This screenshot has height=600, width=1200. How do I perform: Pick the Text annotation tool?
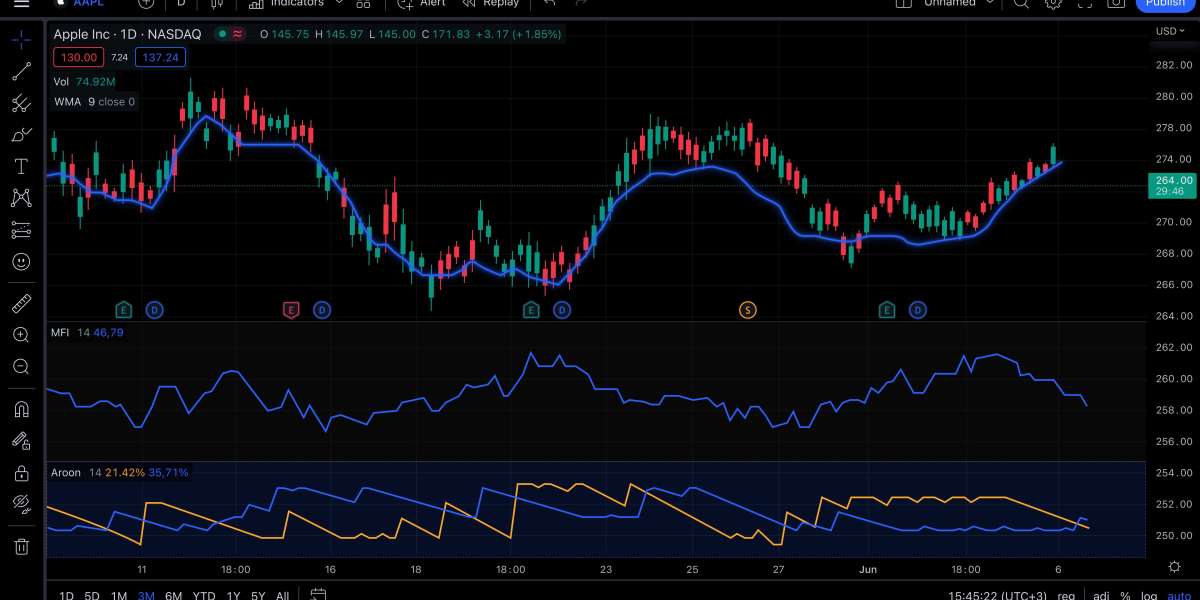(x=21, y=166)
